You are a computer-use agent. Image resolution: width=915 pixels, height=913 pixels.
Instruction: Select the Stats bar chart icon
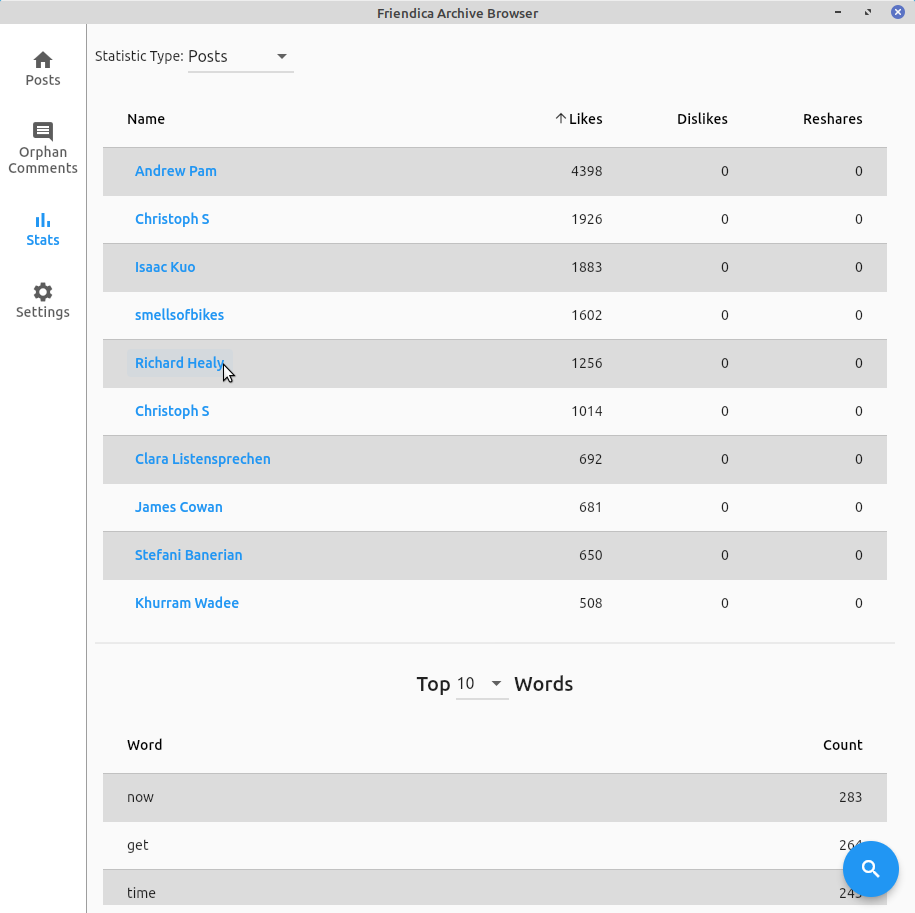(x=43, y=220)
